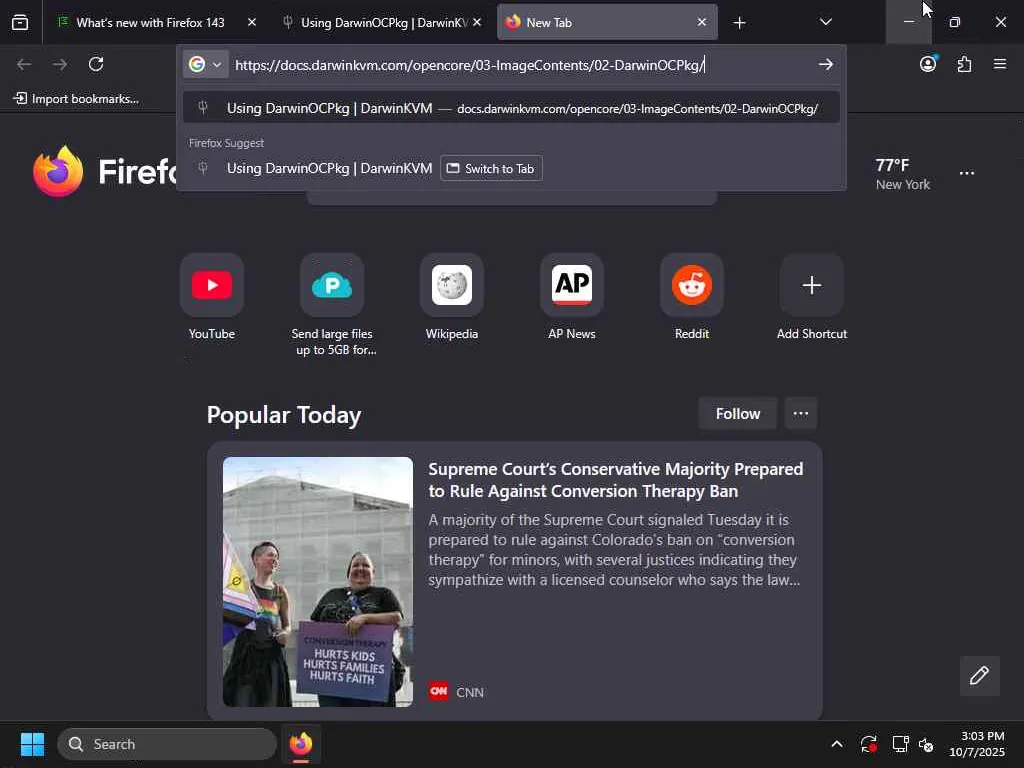Expand the list all tabs chevron

825,22
